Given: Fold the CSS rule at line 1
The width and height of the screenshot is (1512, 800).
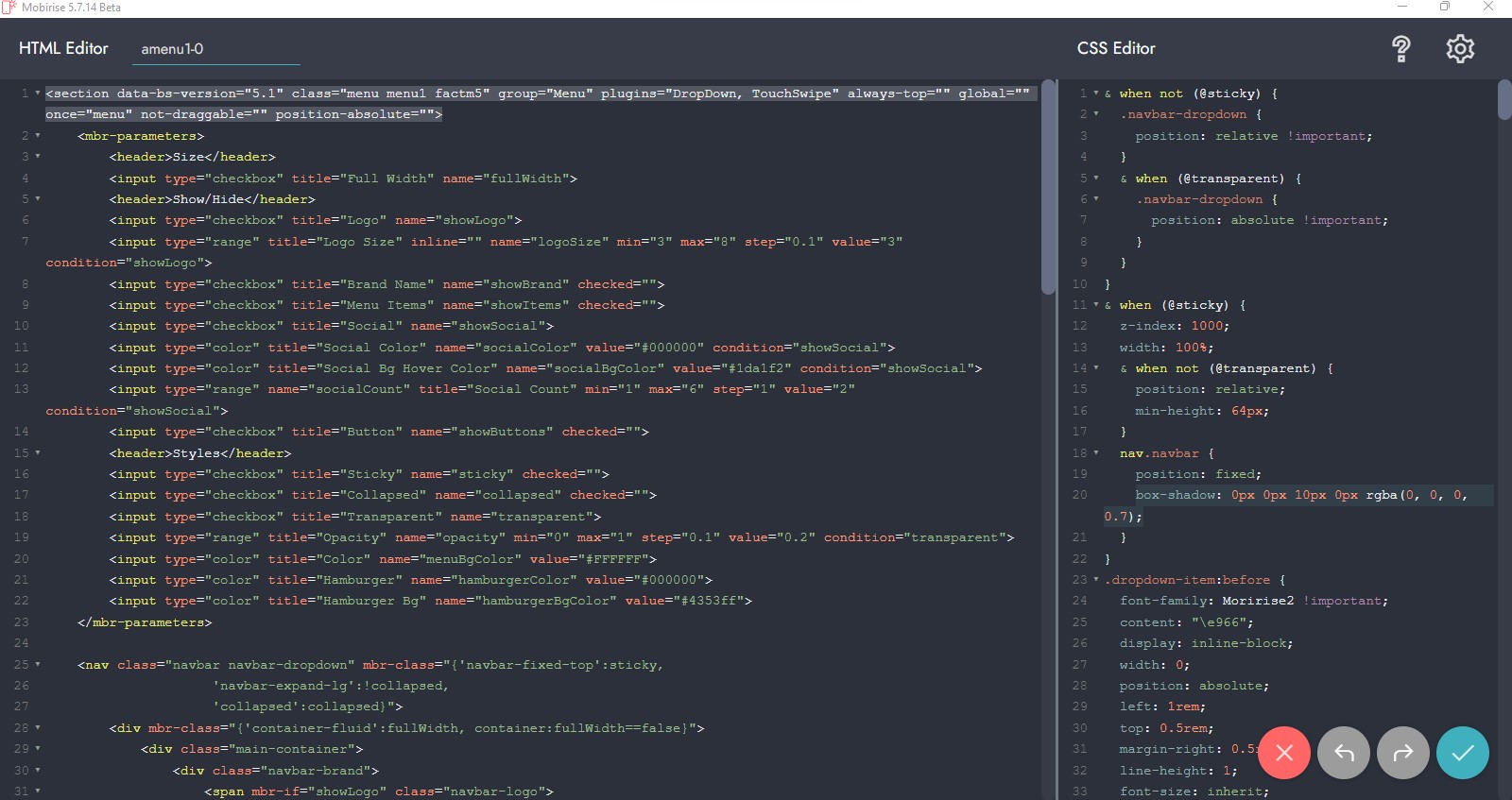Looking at the screenshot, I should [1096, 94].
